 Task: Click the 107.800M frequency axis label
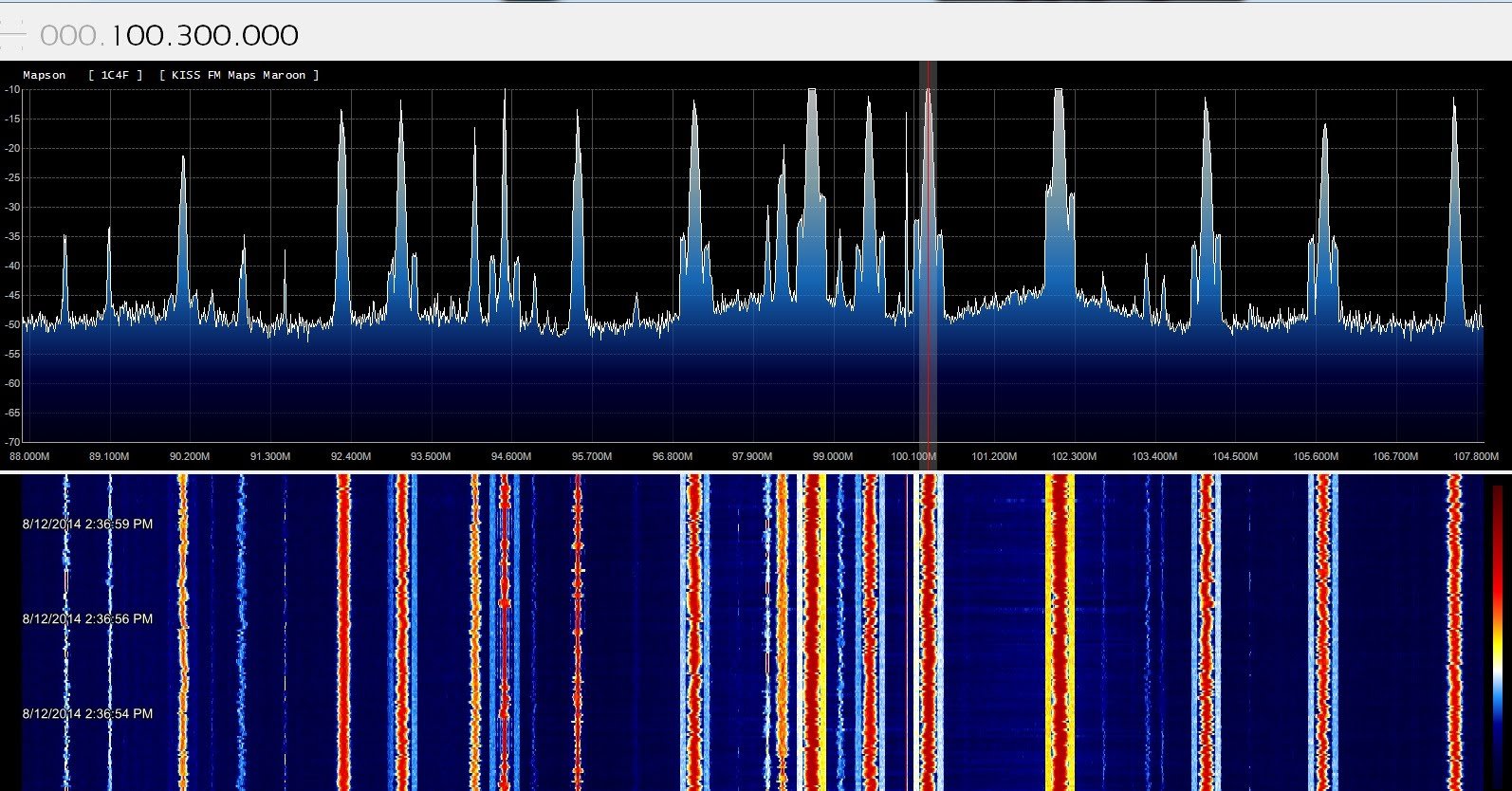point(1476,456)
